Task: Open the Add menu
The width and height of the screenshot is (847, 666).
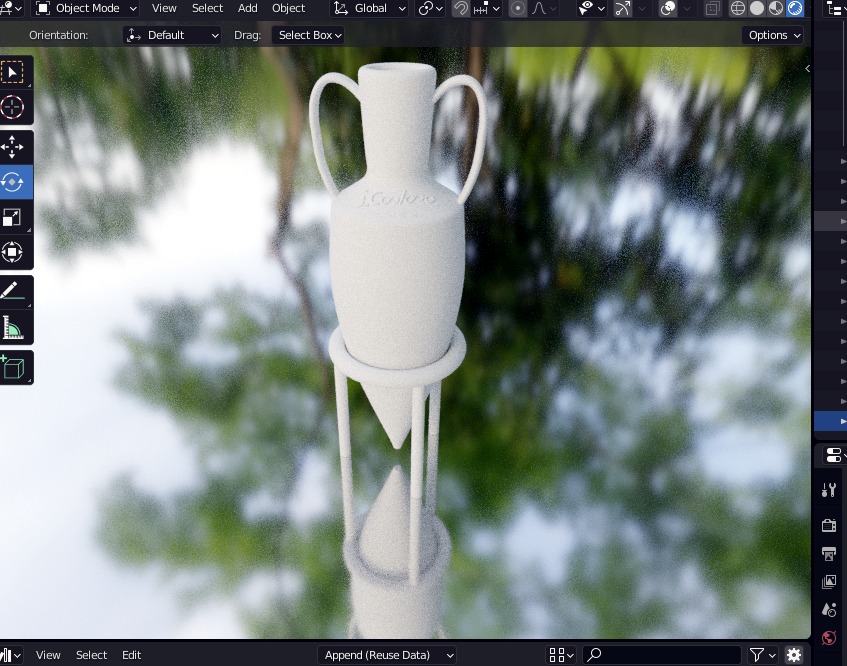Action: tap(247, 9)
